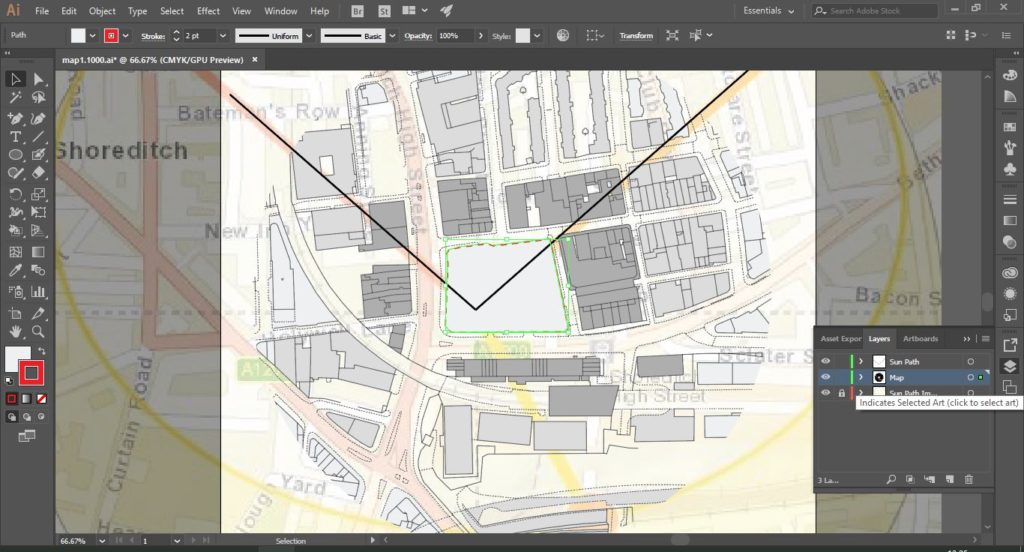Image resolution: width=1024 pixels, height=552 pixels.
Task: Close the map1.1000.ai document tab
Action: (x=255, y=59)
